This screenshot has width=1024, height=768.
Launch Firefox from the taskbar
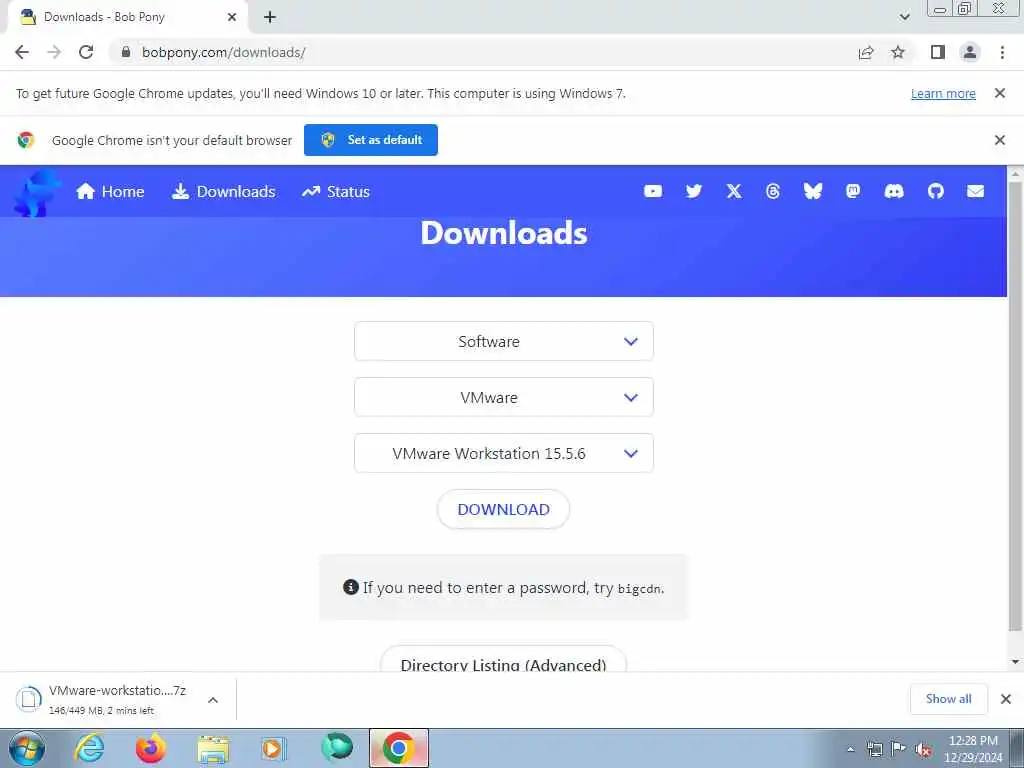151,748
